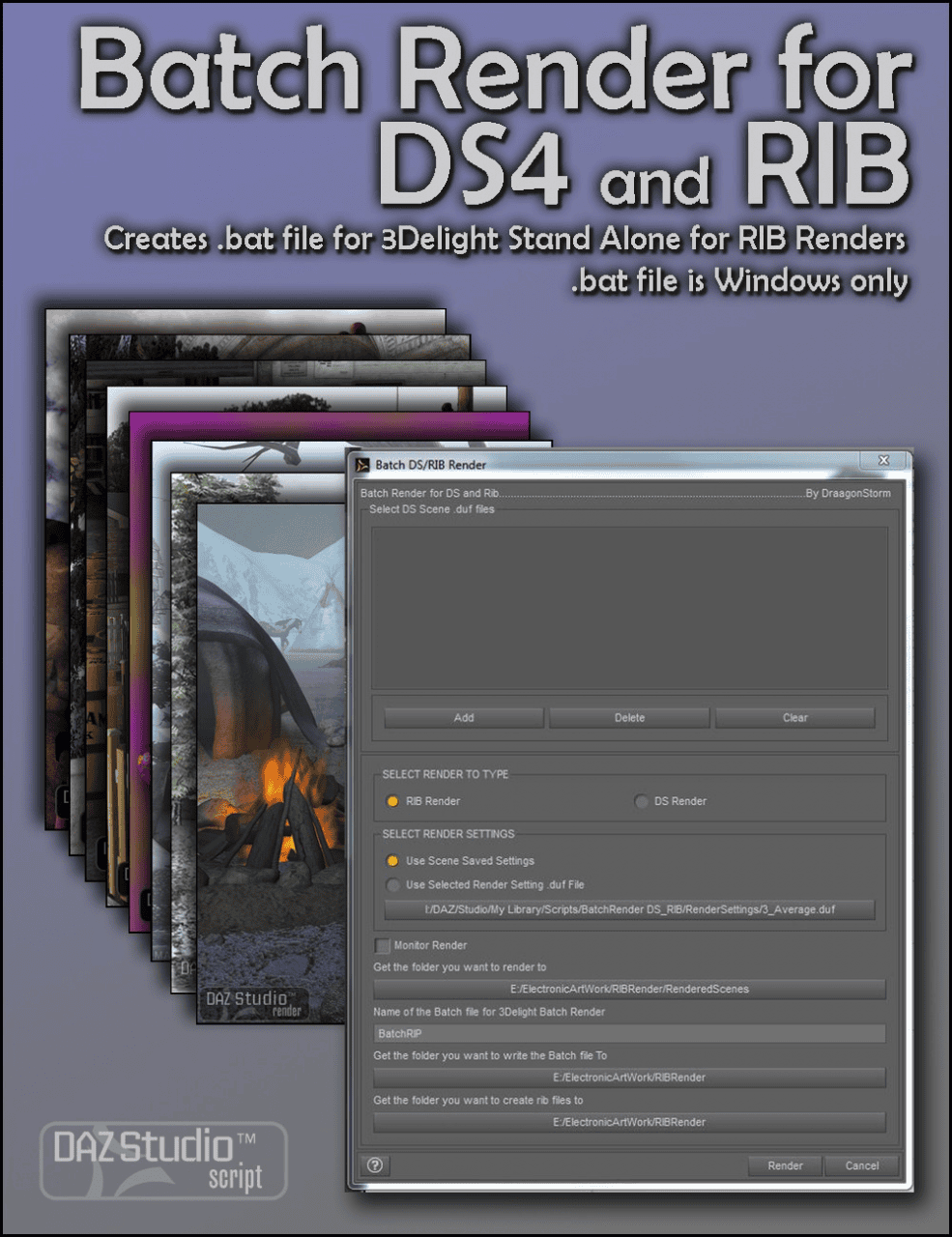Click inside the Select DS Scene .duf files list
This screenshot has height=1237, width=952.
point(629,607)
